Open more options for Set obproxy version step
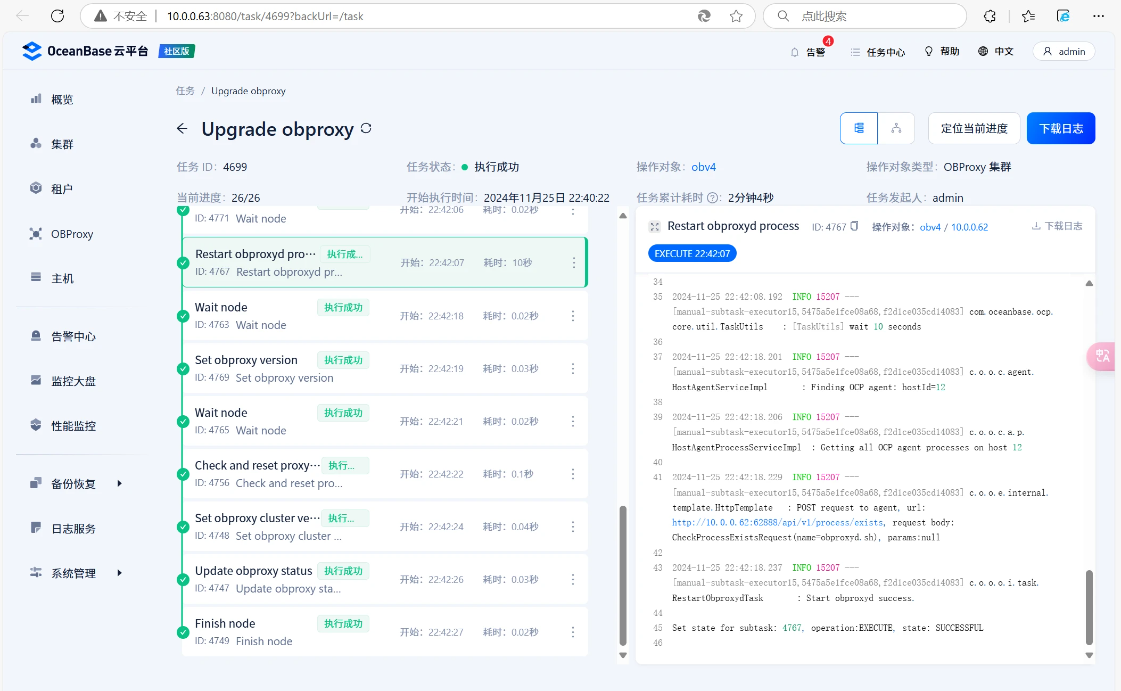Viewport: 1121px width, 691px height. [x=573, y=369]
